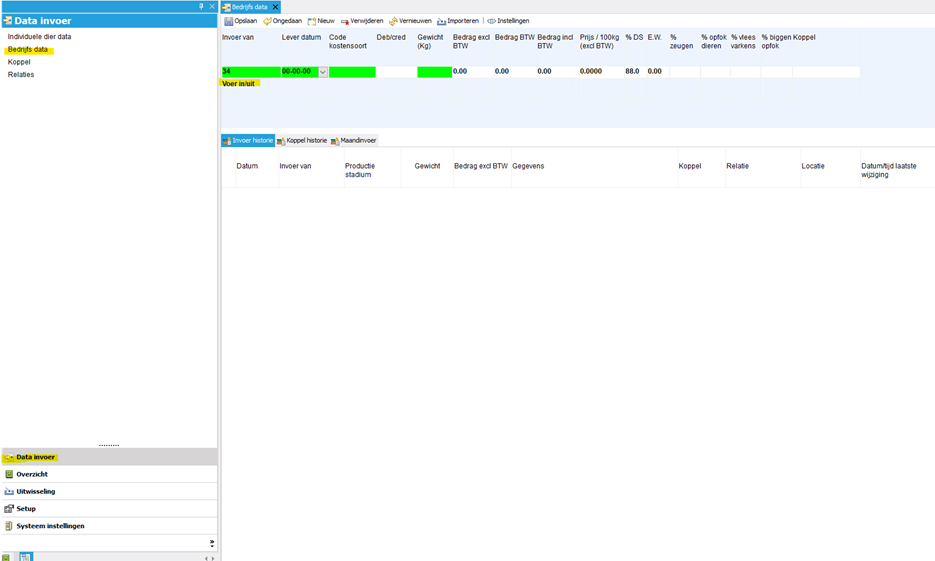Click the empty % vlees varkens field
The image size is (935, 561).
pyautogui.click(x=746, y=72)
